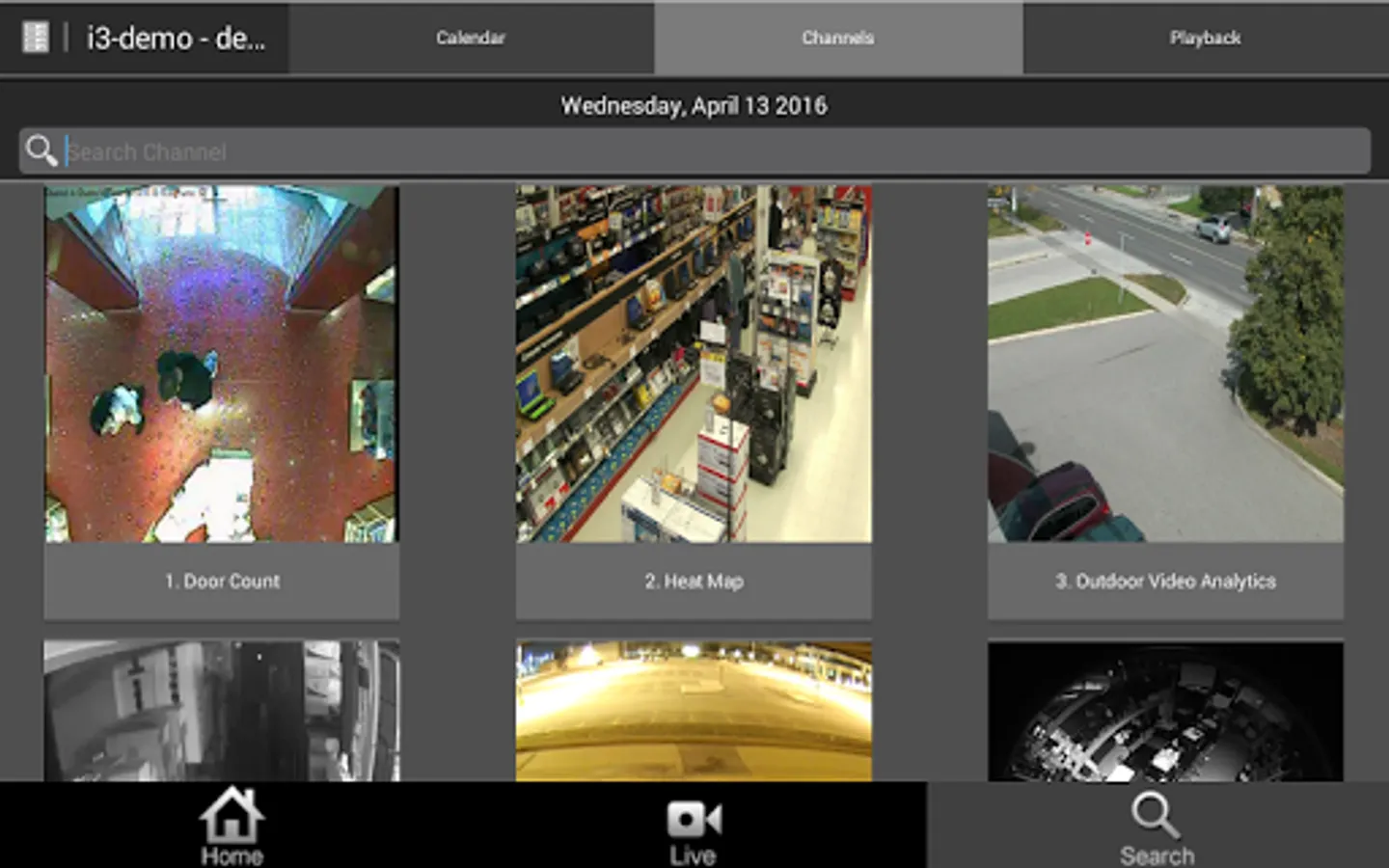Switch to the Playback tab
The height and width of the screenshot is (868, 1389).
point(1206,38)
